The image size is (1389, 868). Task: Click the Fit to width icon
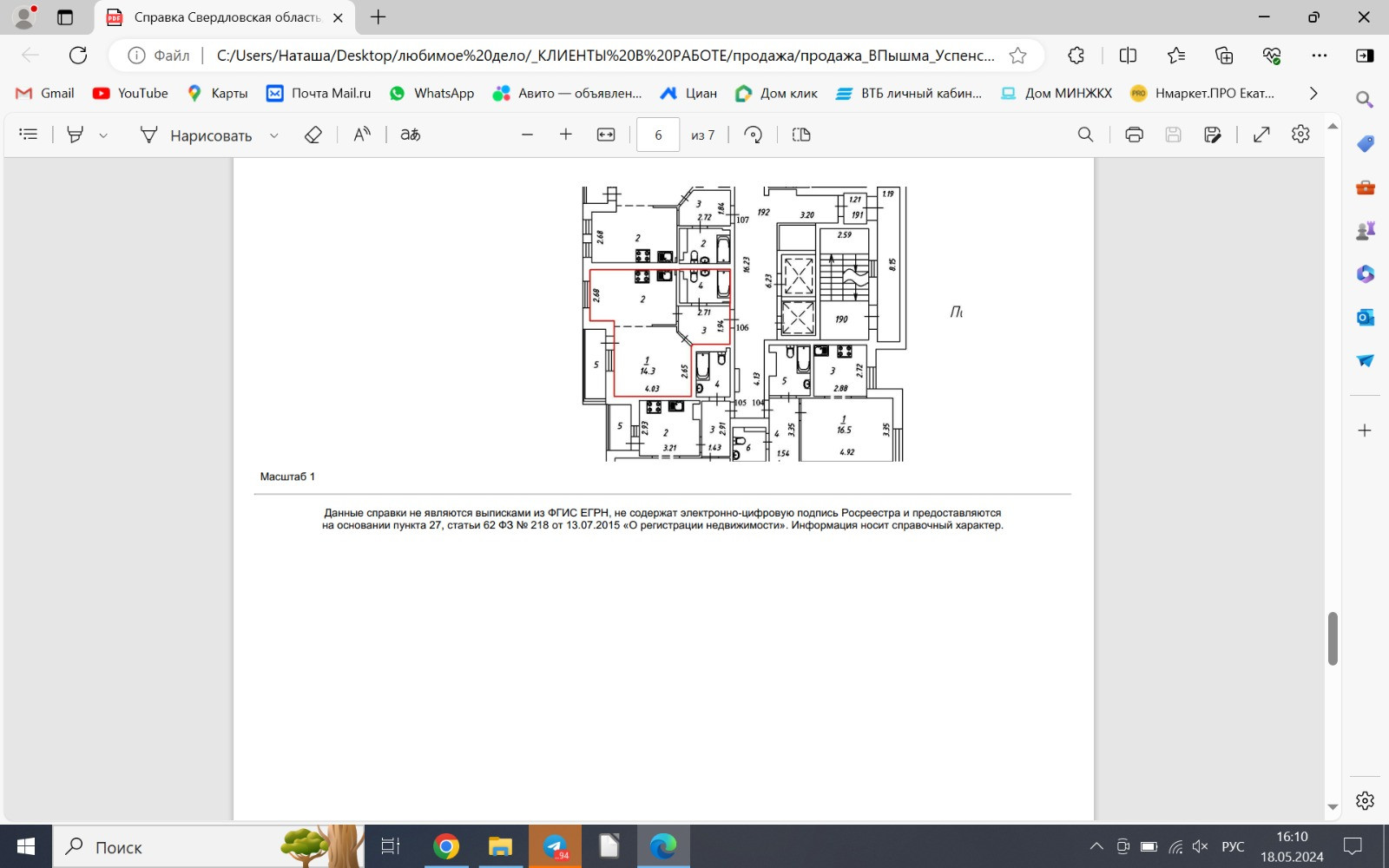pos(606,135)
